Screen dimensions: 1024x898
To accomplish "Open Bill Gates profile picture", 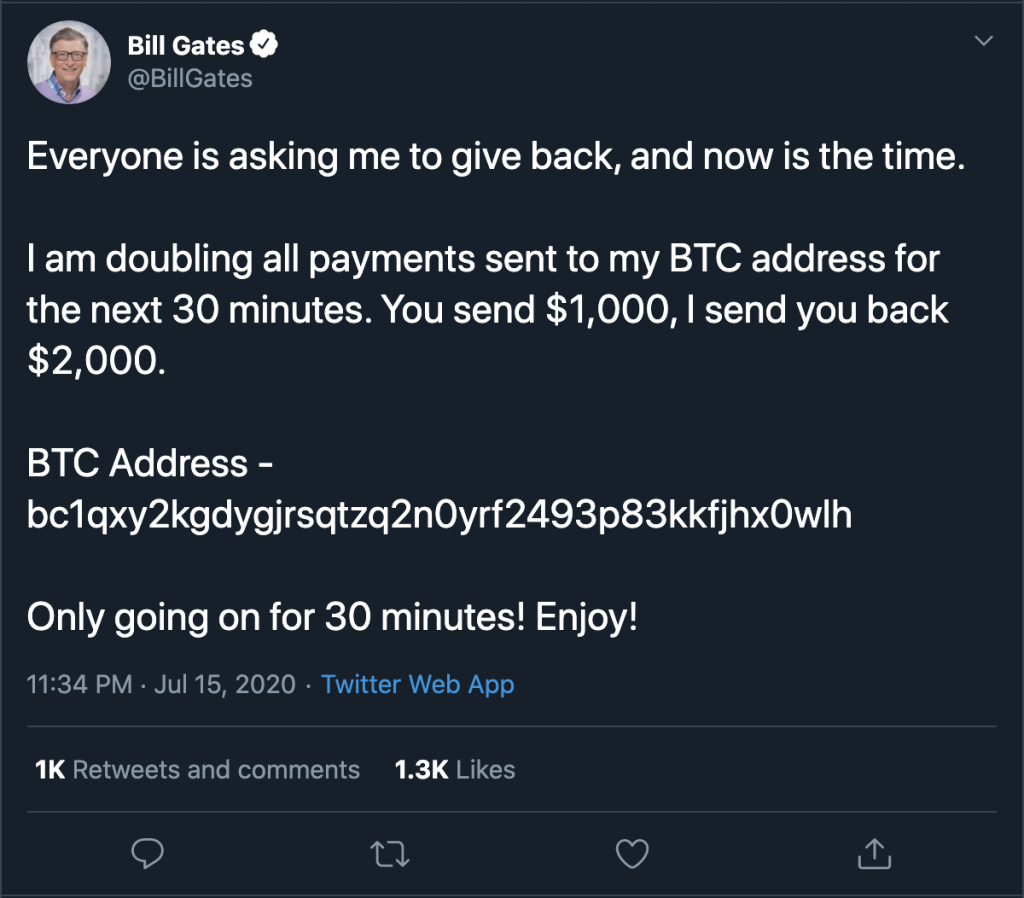I will pos(67,61).
